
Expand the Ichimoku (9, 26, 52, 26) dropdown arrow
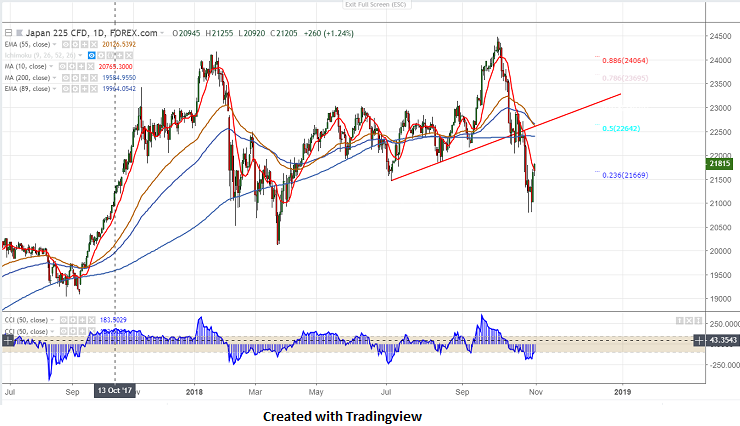(x=80, y=56)
